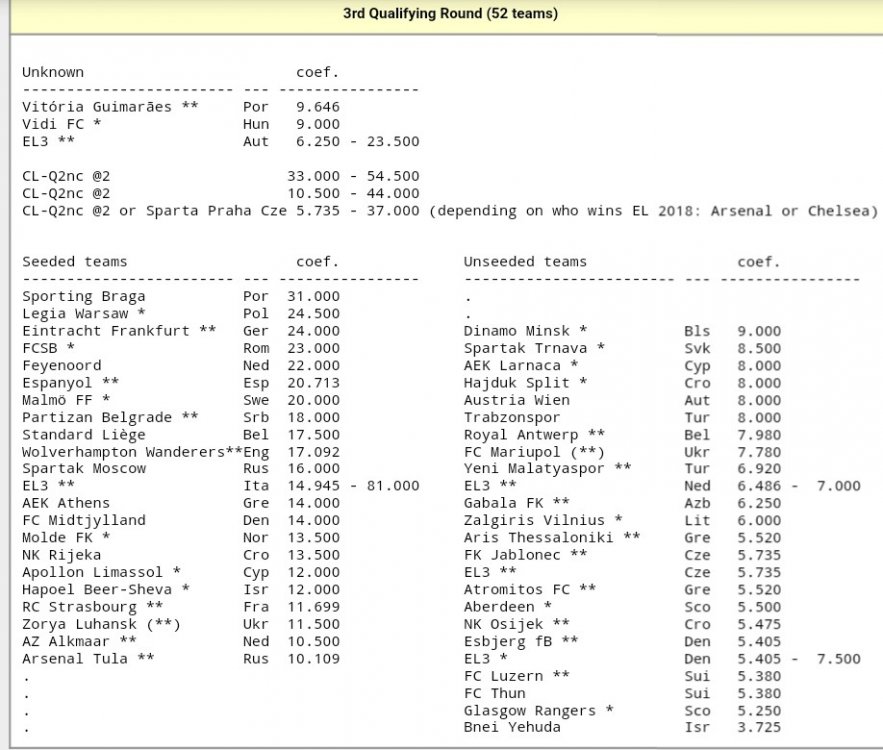The image size is (883, 750).
Task: Click the 3rd Qualifying Round header
Action: pyautogui.click(x=450, y=13)
